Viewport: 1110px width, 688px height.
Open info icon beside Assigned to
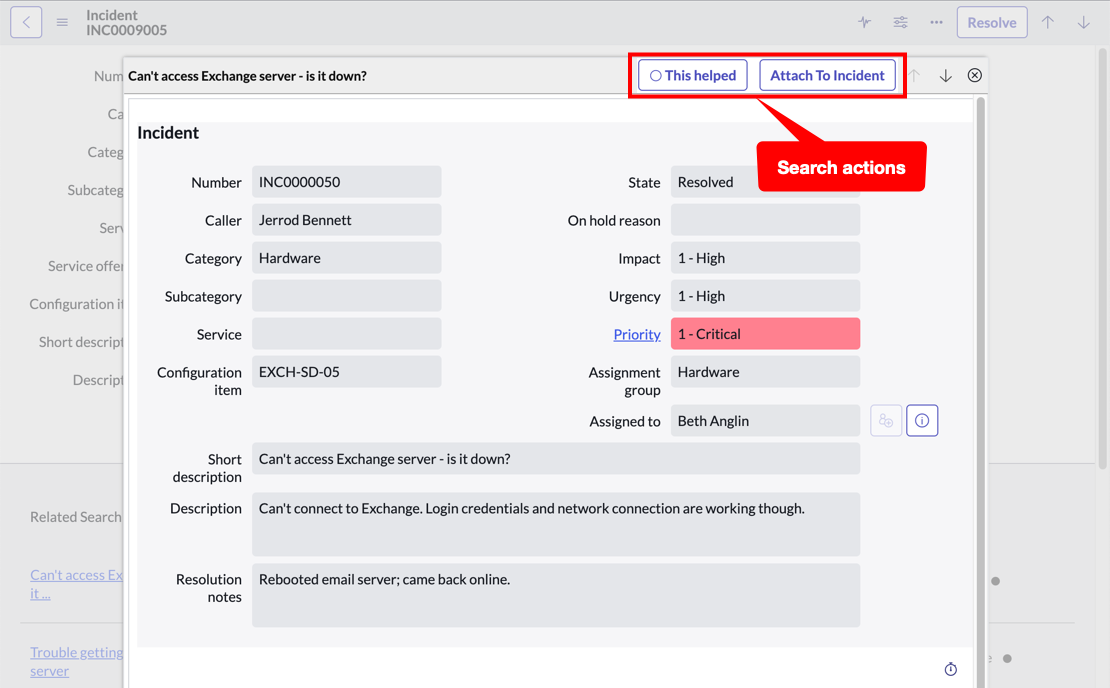coord(922,420)
